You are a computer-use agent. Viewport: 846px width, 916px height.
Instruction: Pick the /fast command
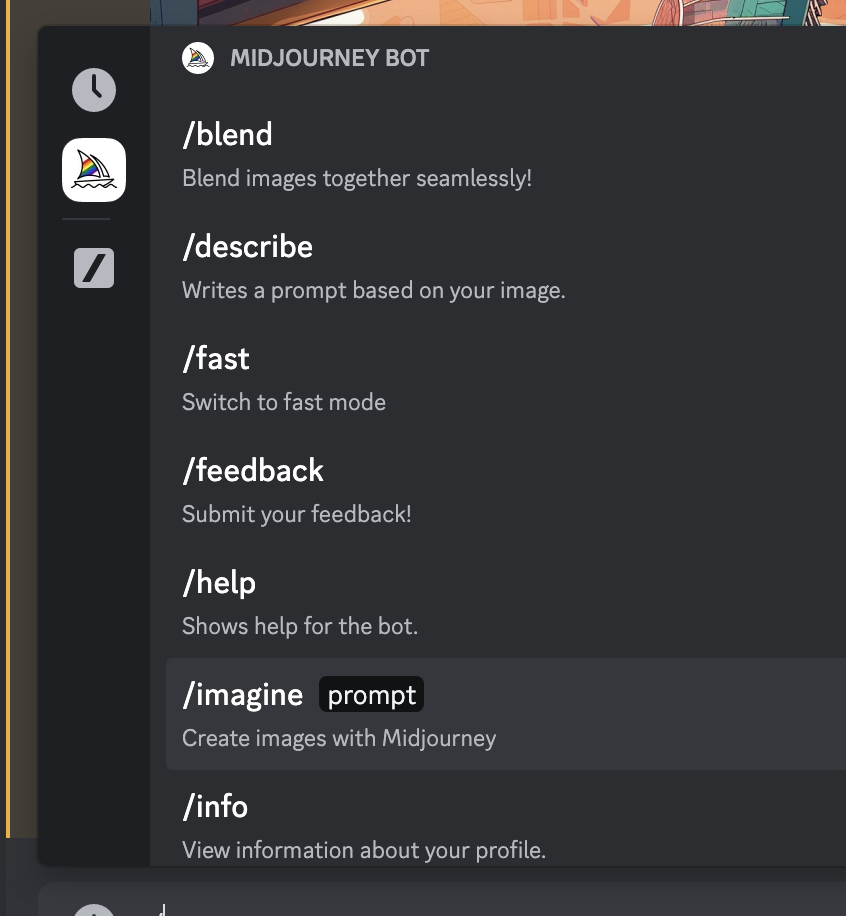506,378
